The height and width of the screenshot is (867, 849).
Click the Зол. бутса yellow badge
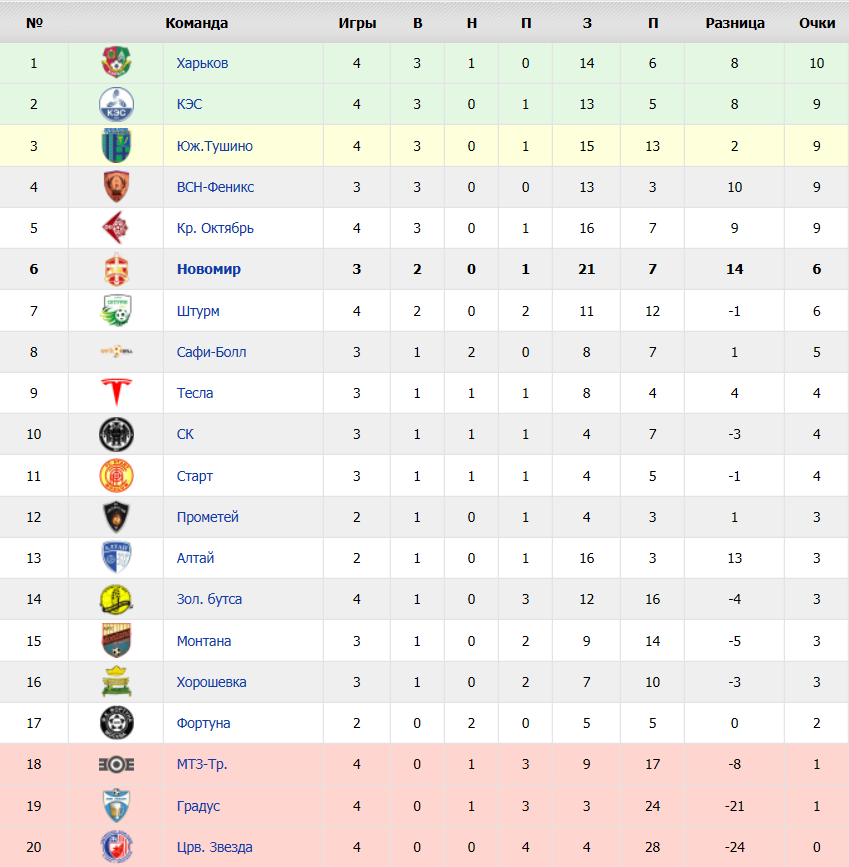[x=116, y=599]
